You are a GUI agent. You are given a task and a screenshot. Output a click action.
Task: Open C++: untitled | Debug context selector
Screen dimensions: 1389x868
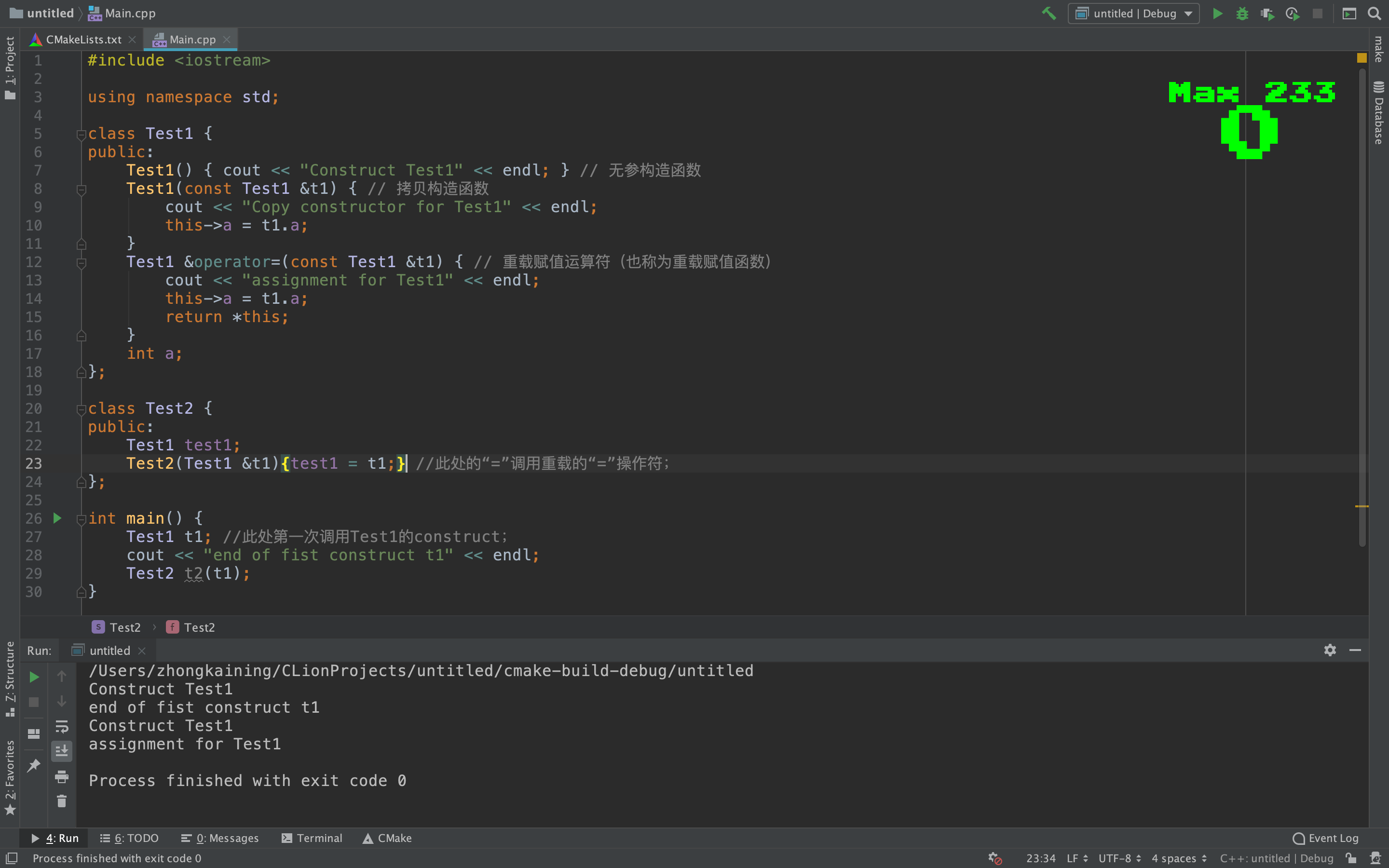pos(1277,858)
